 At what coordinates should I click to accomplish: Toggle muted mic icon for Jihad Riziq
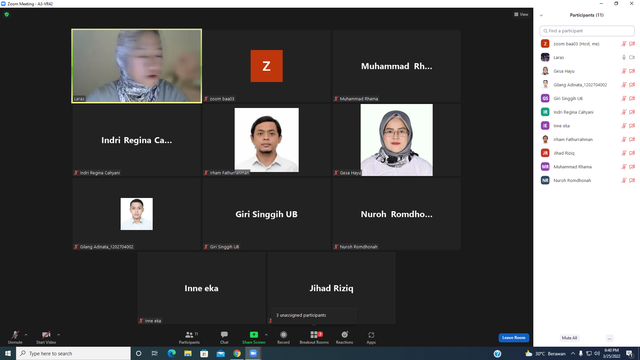point(624,153)
